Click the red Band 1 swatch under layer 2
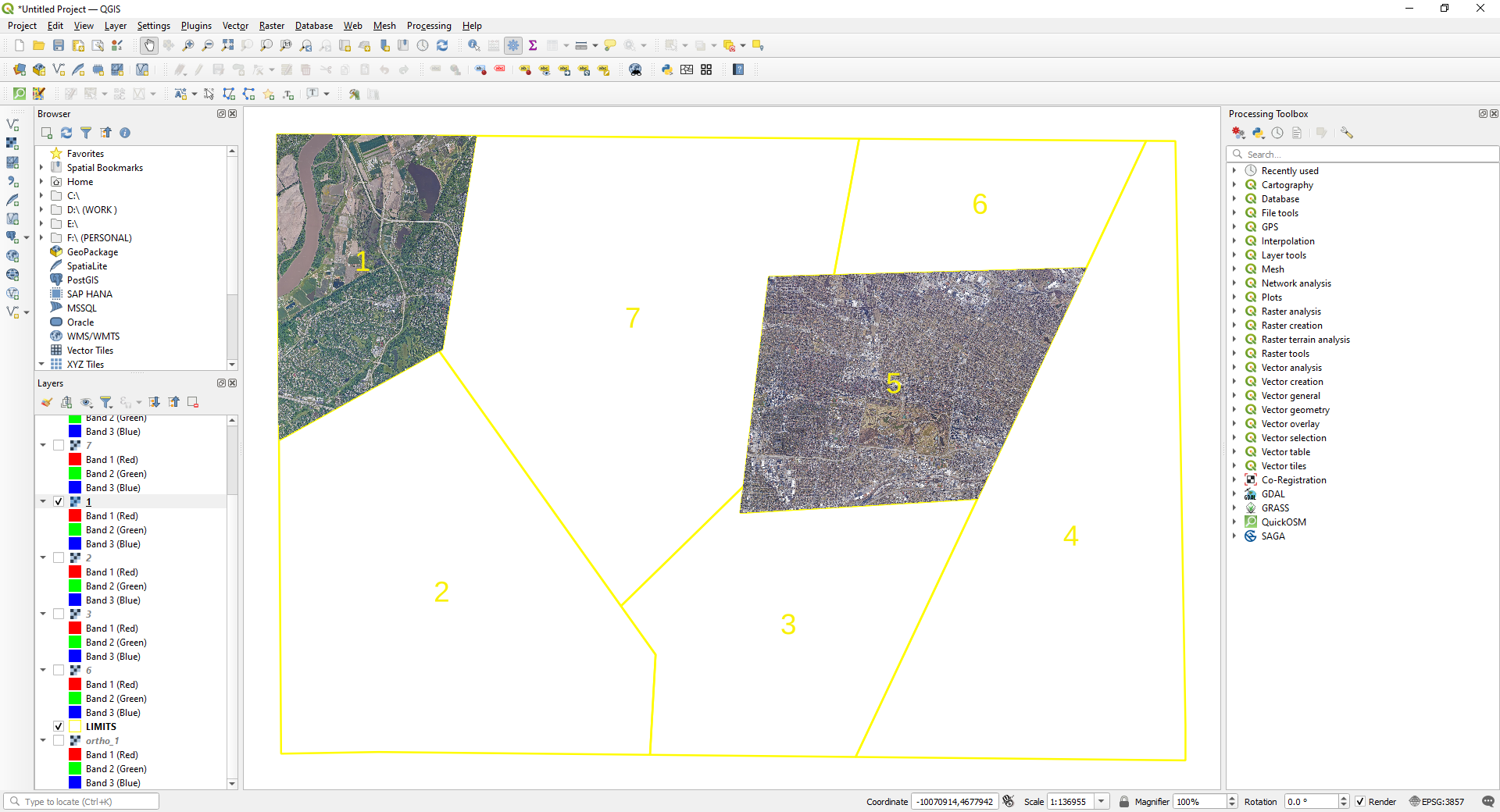The width and height of the screenshot is (1500, 812). 75,572
